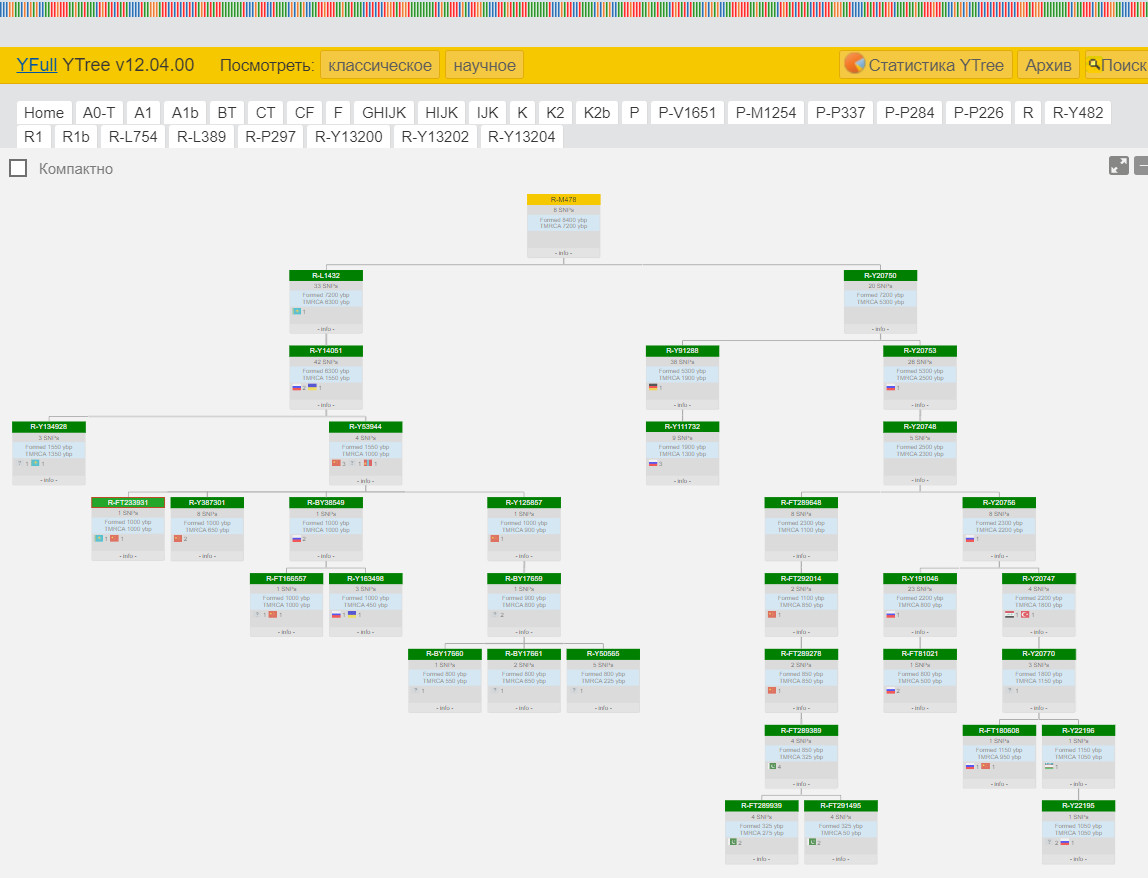This screenshot has width=1148, height=878.
Task: Click the Chinese flag in R-Y387301 node
Action: click(177, 538)
